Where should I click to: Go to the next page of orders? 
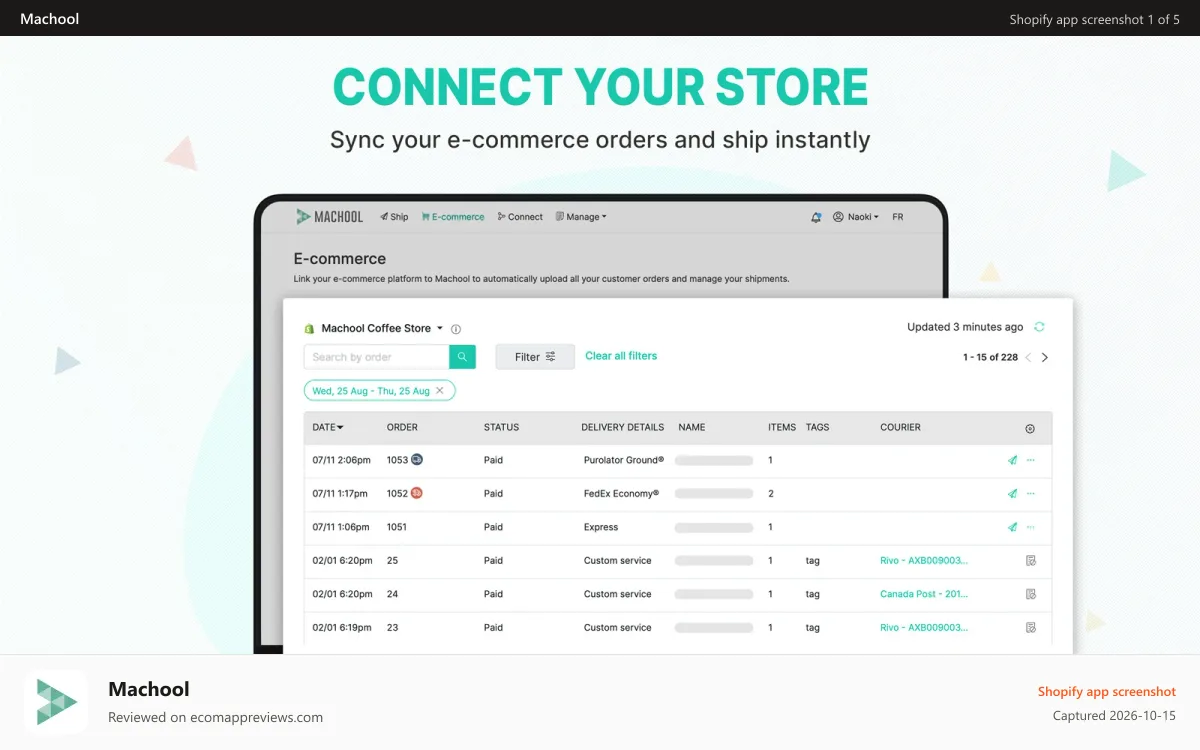[x=1045, y=357]
